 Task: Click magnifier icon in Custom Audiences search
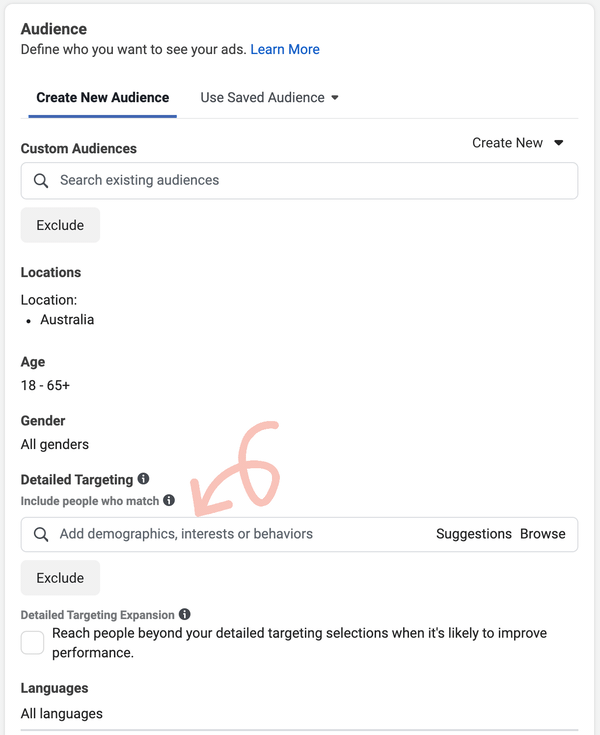pyautogui.click(x=41, y=181)
